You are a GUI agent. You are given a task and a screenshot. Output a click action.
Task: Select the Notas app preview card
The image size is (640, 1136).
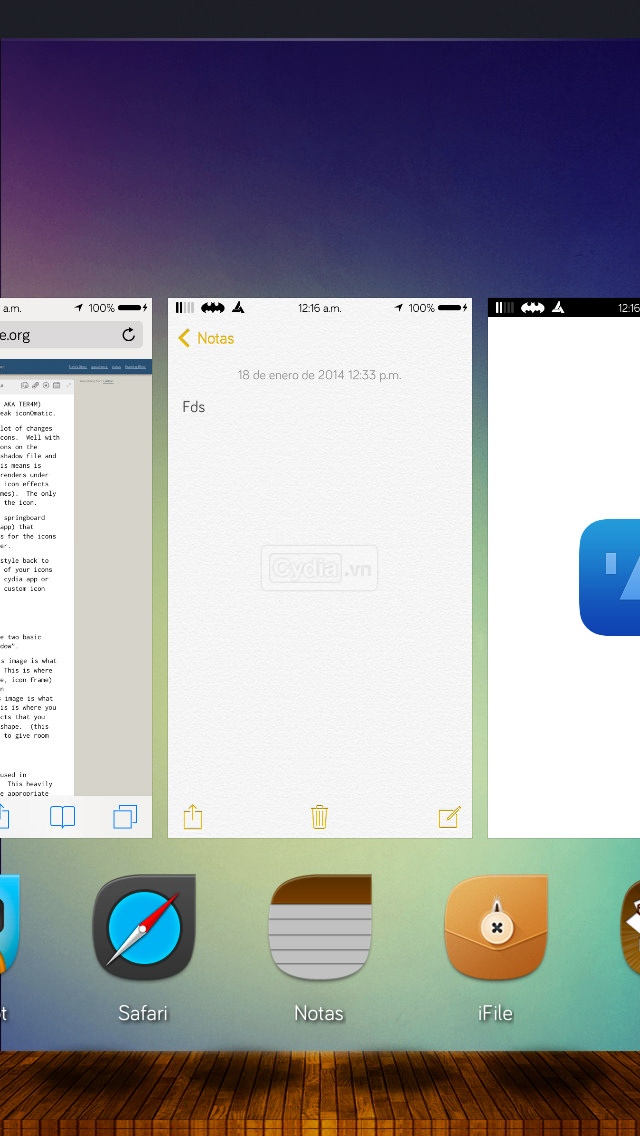(320, 568)
